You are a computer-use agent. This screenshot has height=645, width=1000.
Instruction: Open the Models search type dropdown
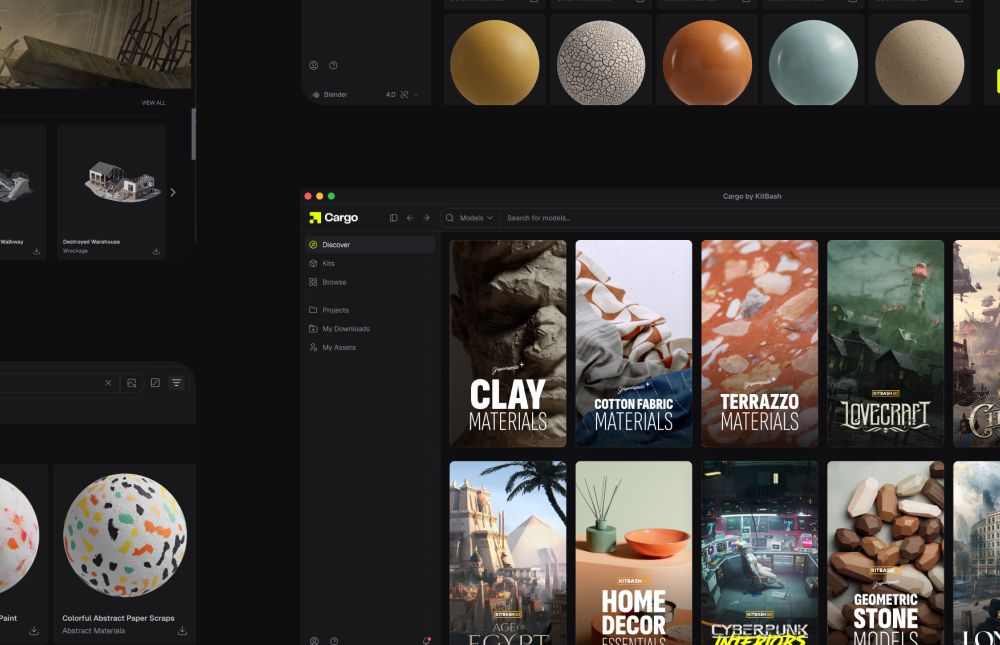(x=476, y=218)
